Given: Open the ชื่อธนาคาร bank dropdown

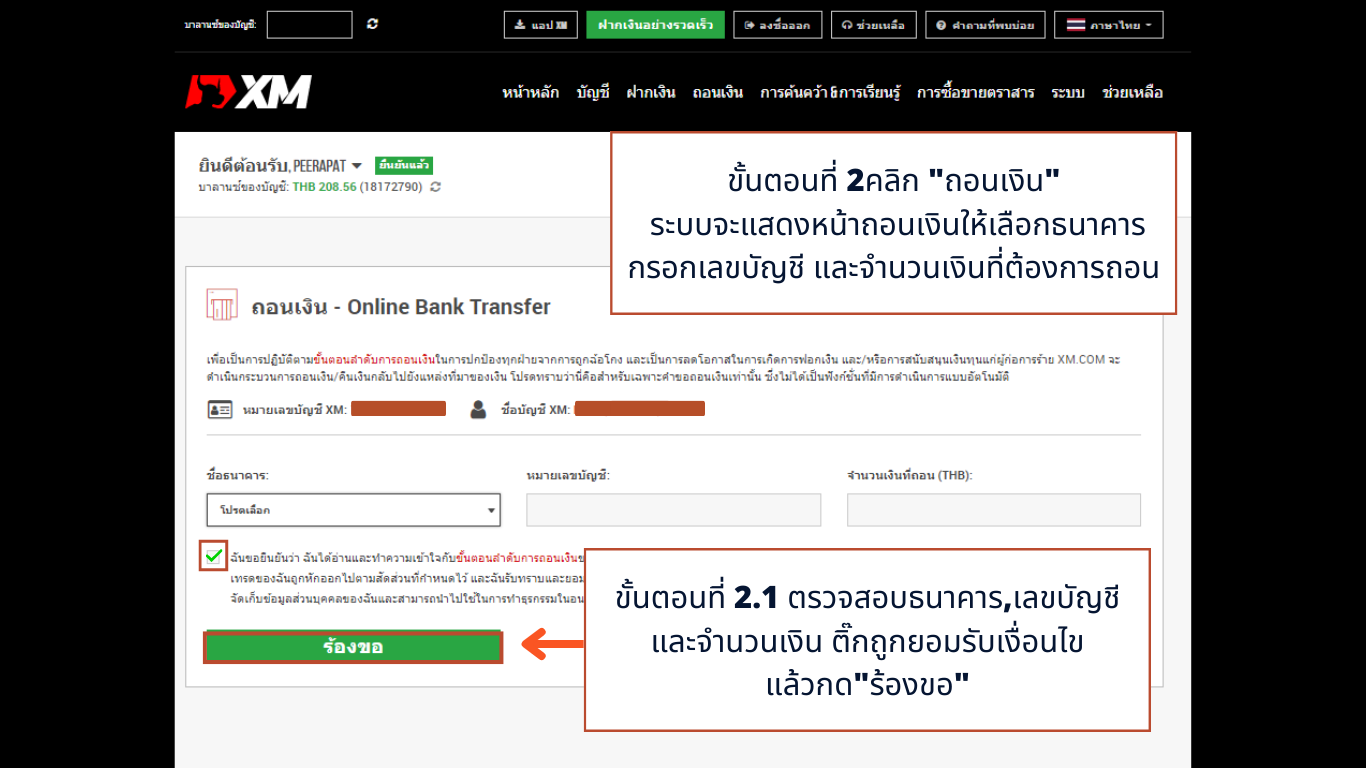Looking at the screenshot, I should pyautogui.click(x=353, y=510).
